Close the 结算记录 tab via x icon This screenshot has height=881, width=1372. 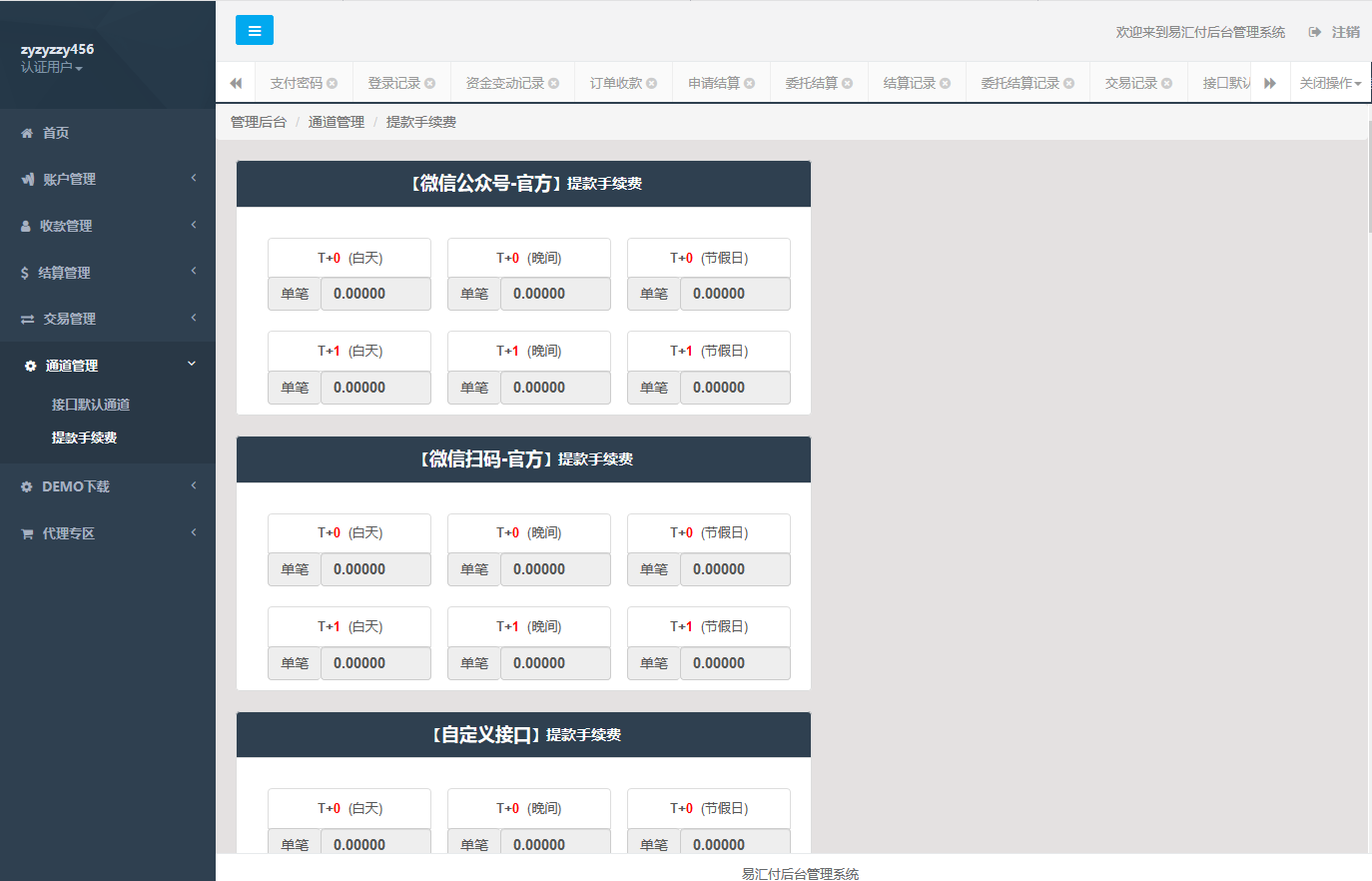pyautogui.click(x=946, y=84)
